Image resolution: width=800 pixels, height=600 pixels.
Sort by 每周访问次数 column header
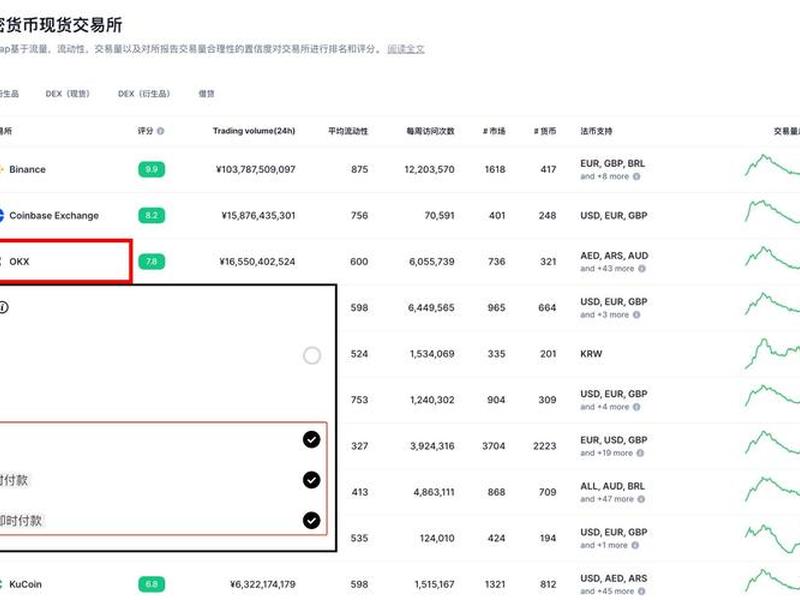pyautogui.click(x=430, y=131)
